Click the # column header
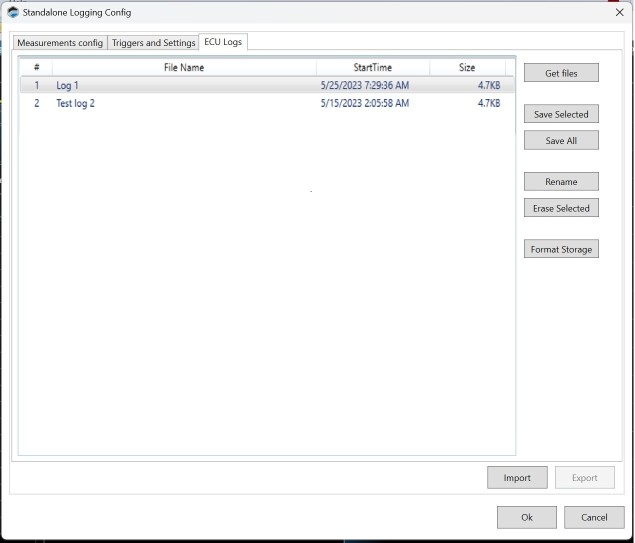This screenshot has width=635, height=543. (x=36, y=67)
